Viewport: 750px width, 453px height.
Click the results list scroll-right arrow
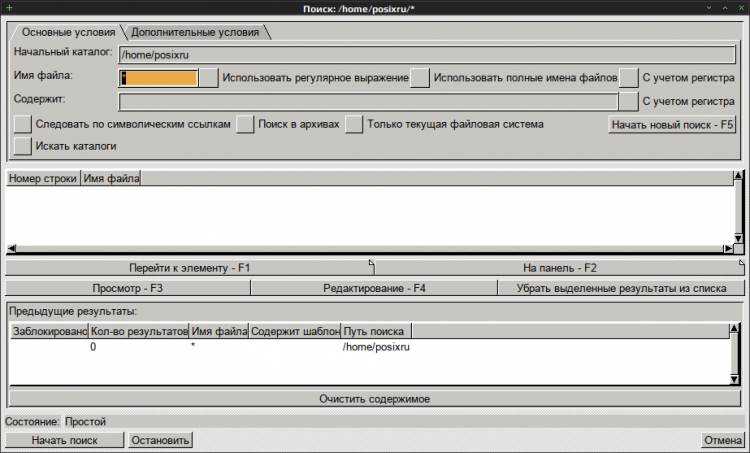(x=727, y=248)
